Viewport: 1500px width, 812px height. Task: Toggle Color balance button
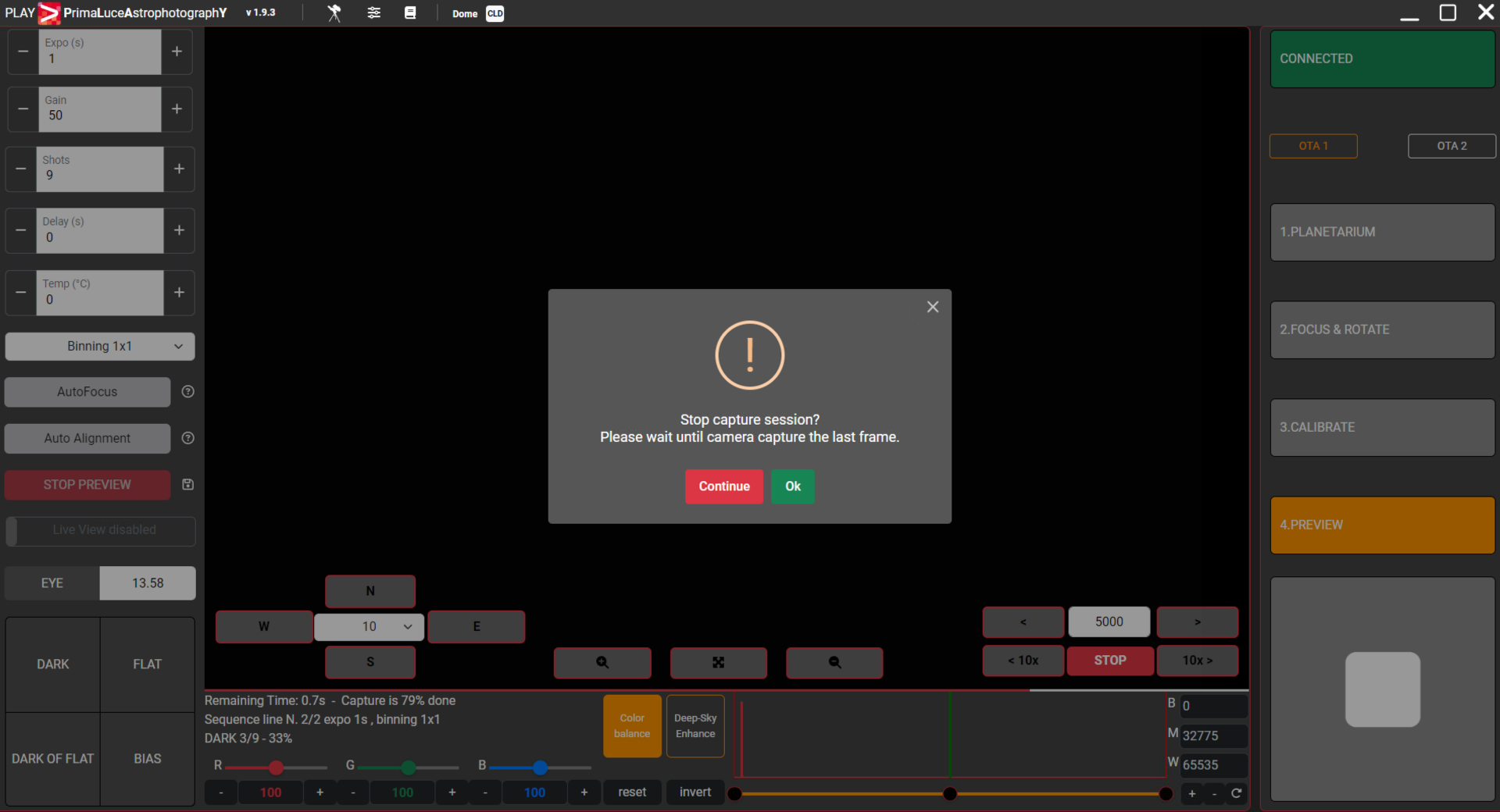click(x=632, y=726)
